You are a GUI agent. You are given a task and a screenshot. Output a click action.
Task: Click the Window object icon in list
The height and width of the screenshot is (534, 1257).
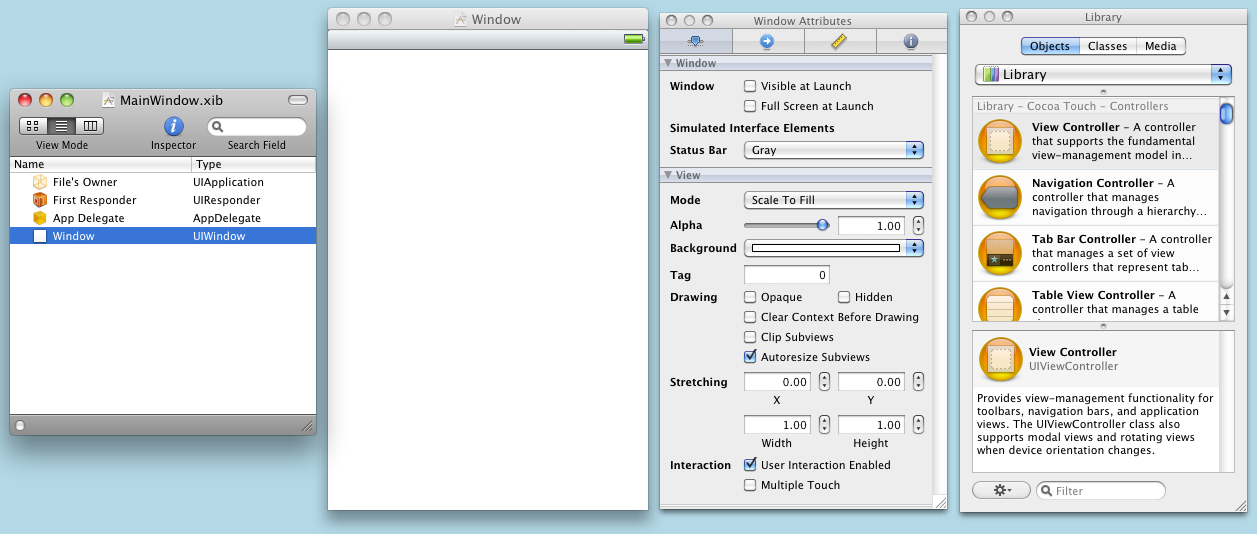tap(40, 236)
